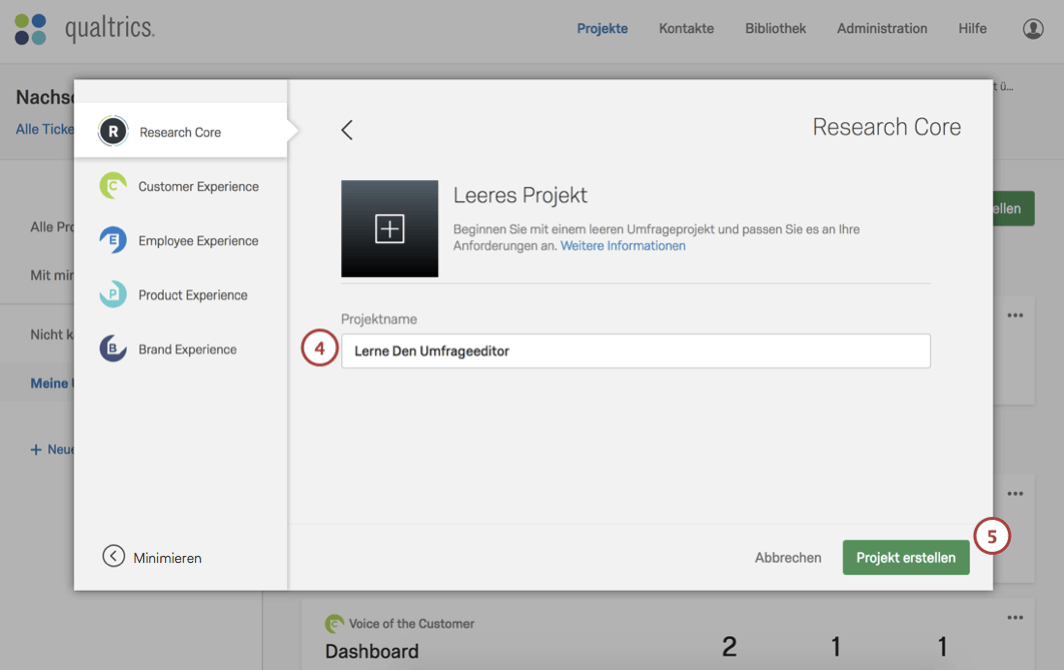Click the Research Core R icon
1064x670 pixels.
pos(113,131)
